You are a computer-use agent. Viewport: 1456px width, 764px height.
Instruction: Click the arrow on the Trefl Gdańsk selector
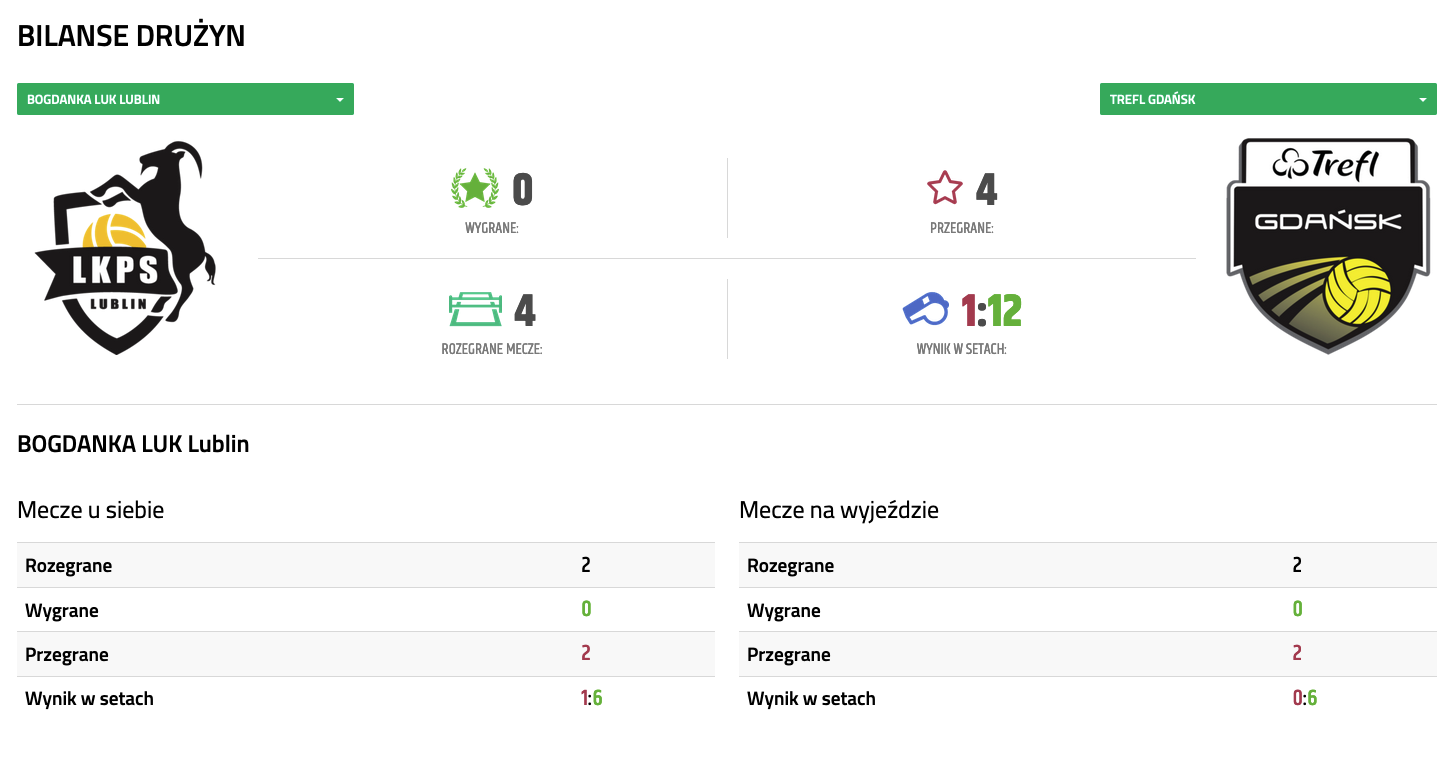click(1422, 100)
